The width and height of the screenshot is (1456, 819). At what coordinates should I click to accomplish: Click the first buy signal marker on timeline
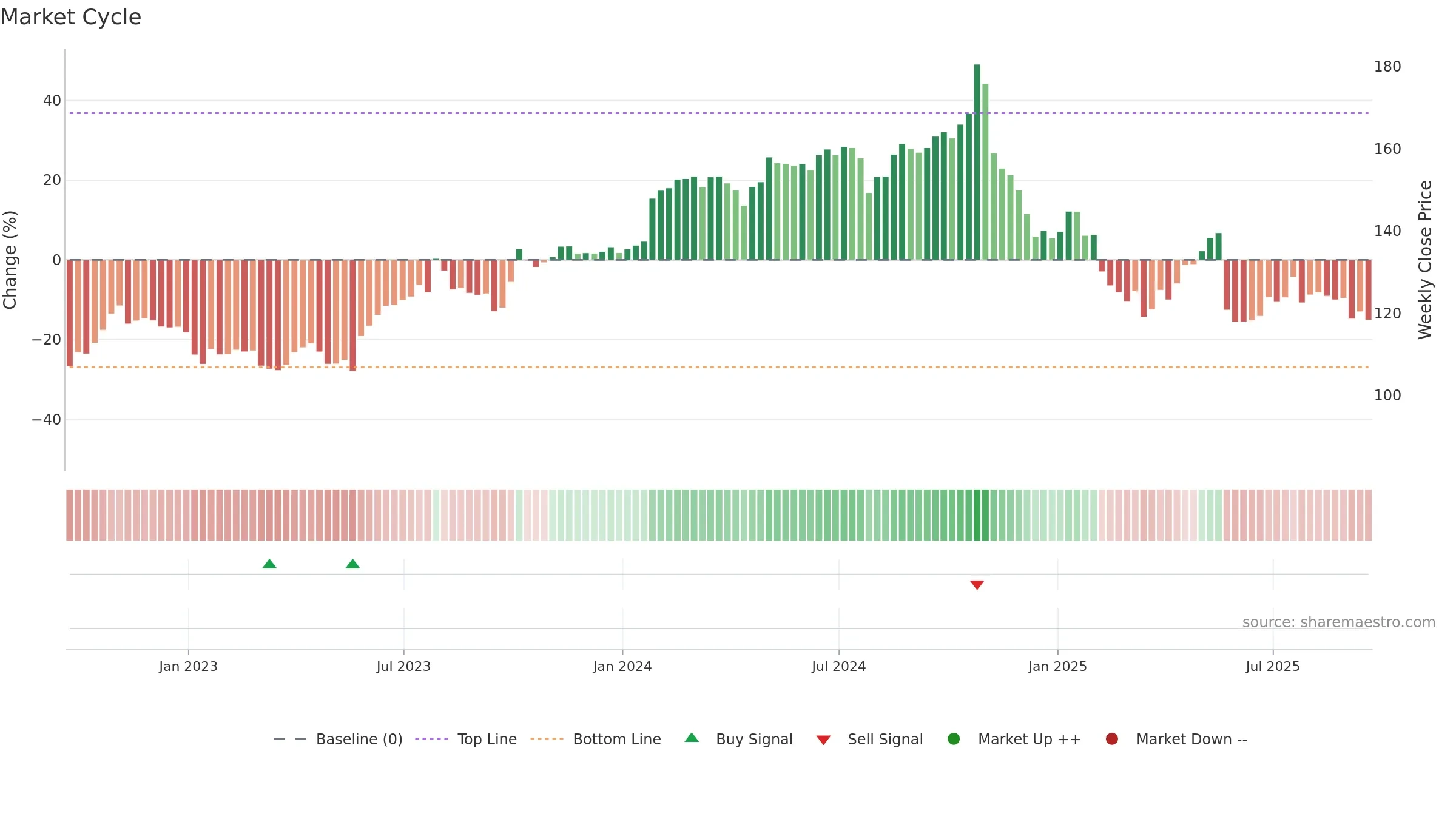(x=269, y=564)
